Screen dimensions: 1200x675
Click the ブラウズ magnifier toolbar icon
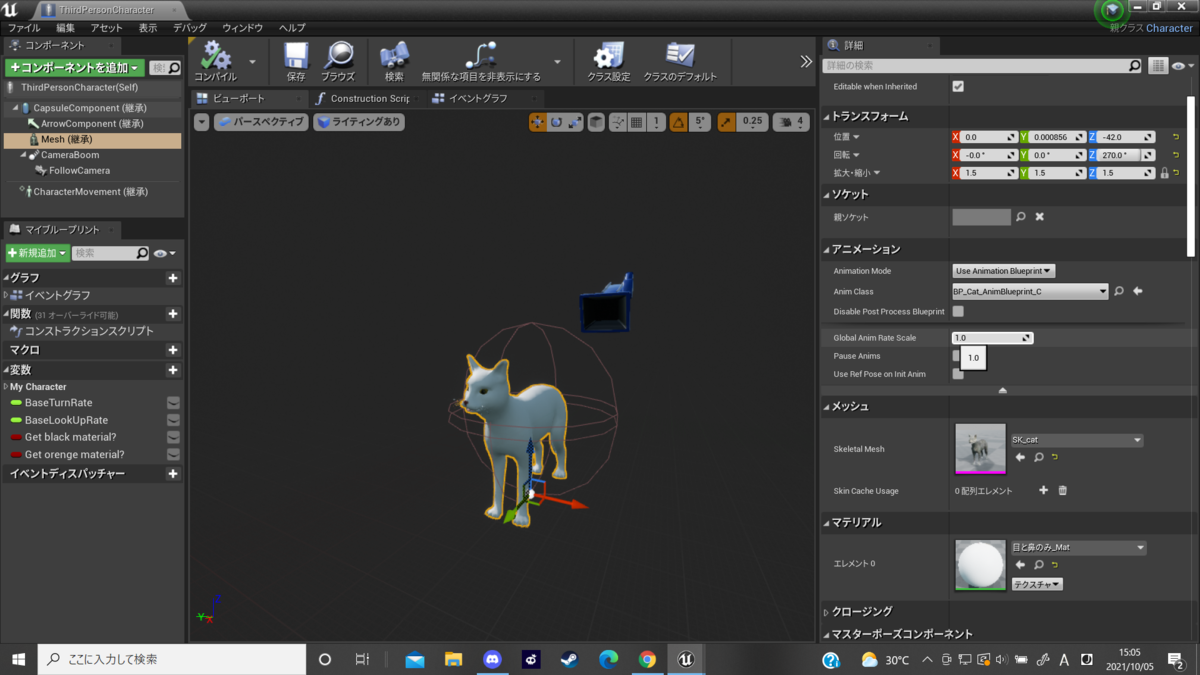[338, 61]
